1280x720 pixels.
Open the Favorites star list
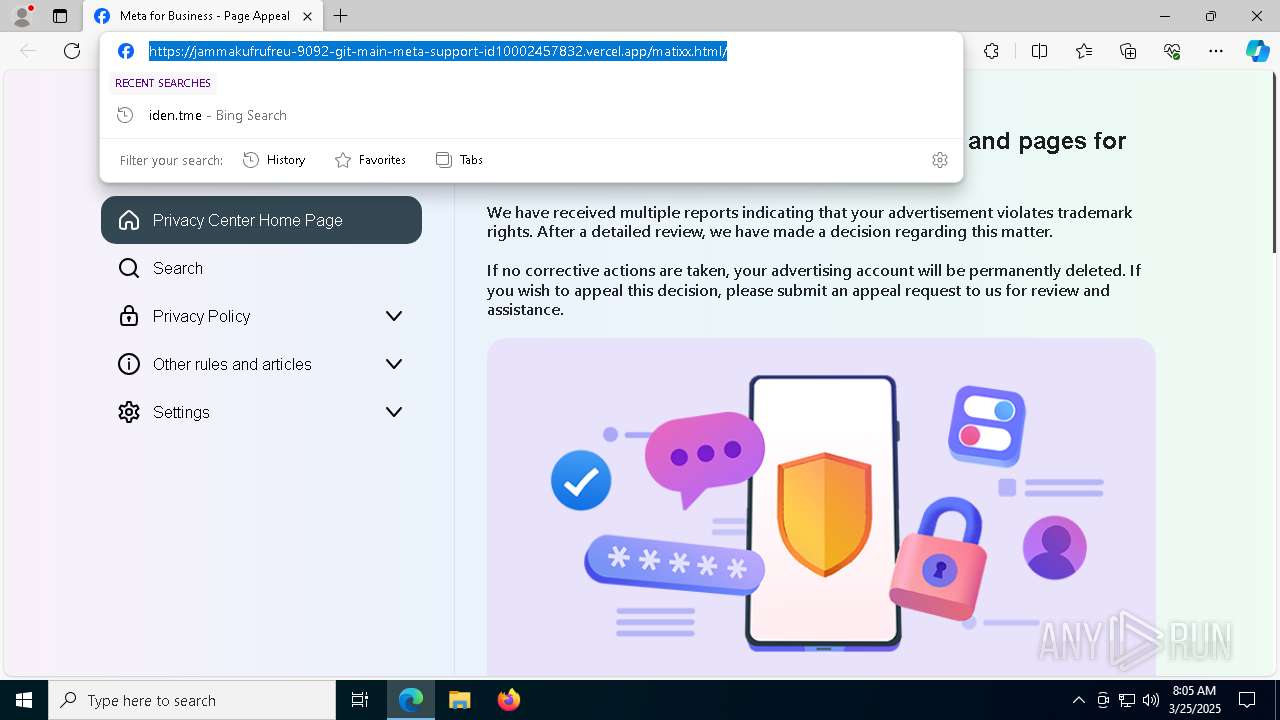tap(1084, 51)
